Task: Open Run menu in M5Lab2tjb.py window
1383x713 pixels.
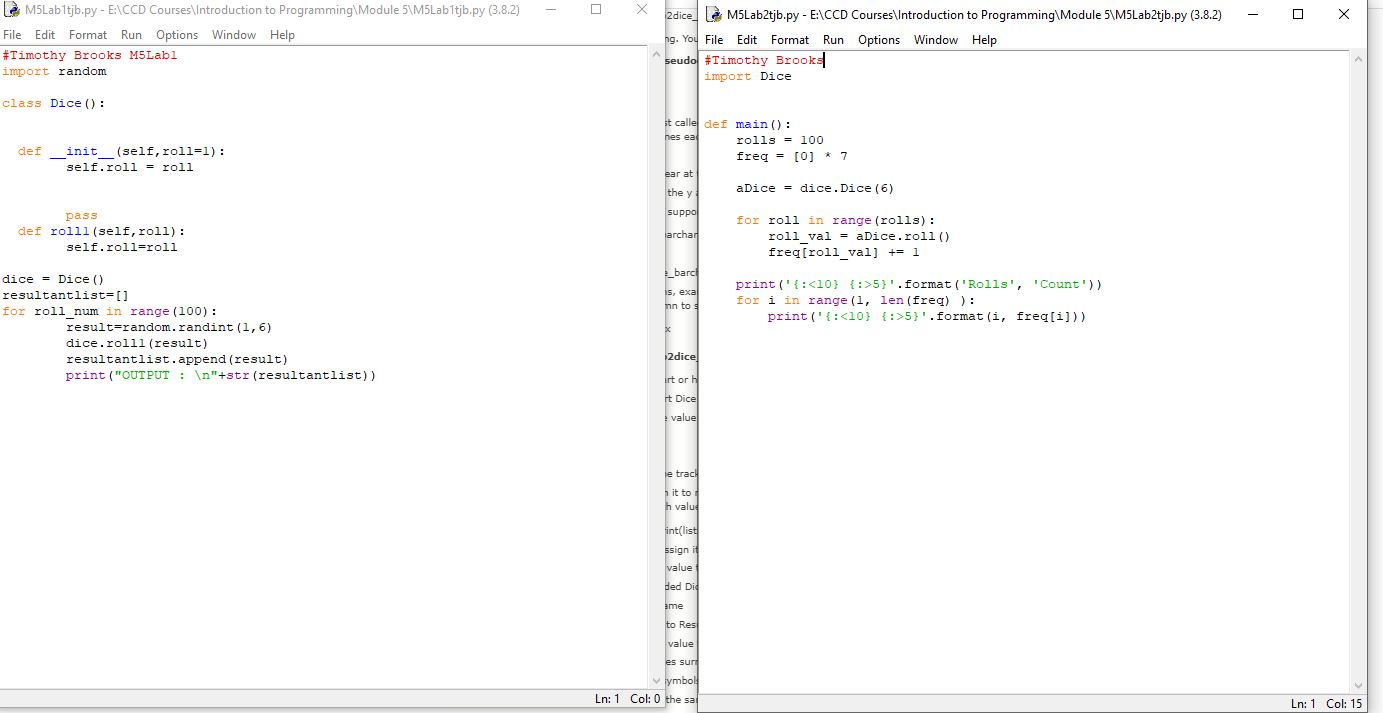Action: point(833,40)
